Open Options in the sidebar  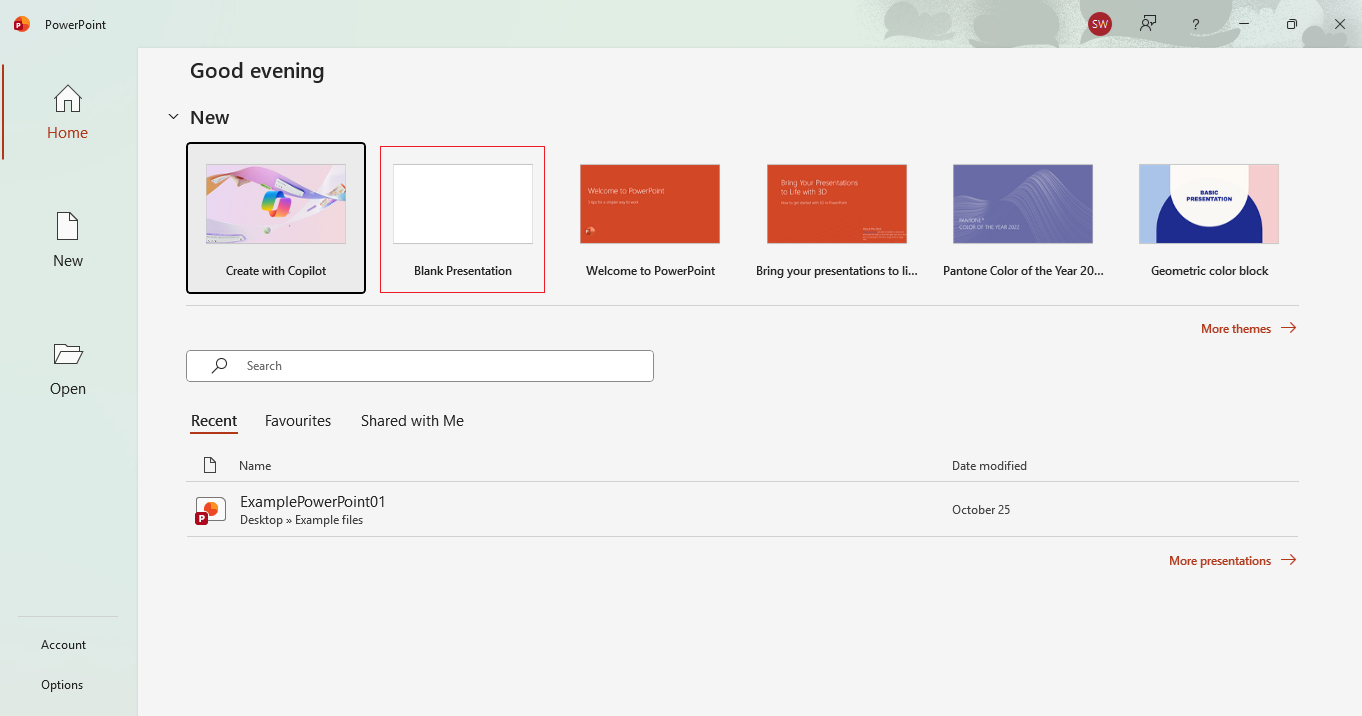(x=62, y=685)
